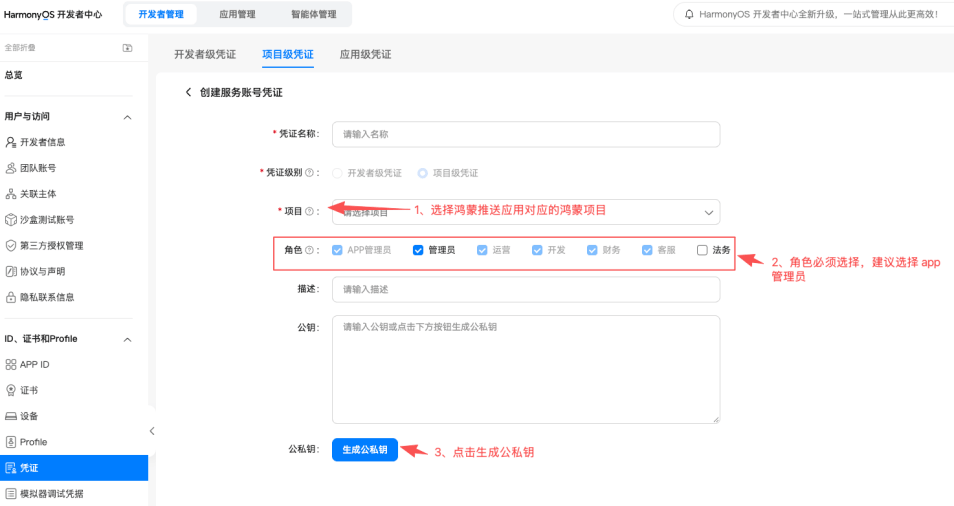Collapse the ID、证书和Profile section chevron
Screen dimensions: 954x506
[x=127, y=339]
